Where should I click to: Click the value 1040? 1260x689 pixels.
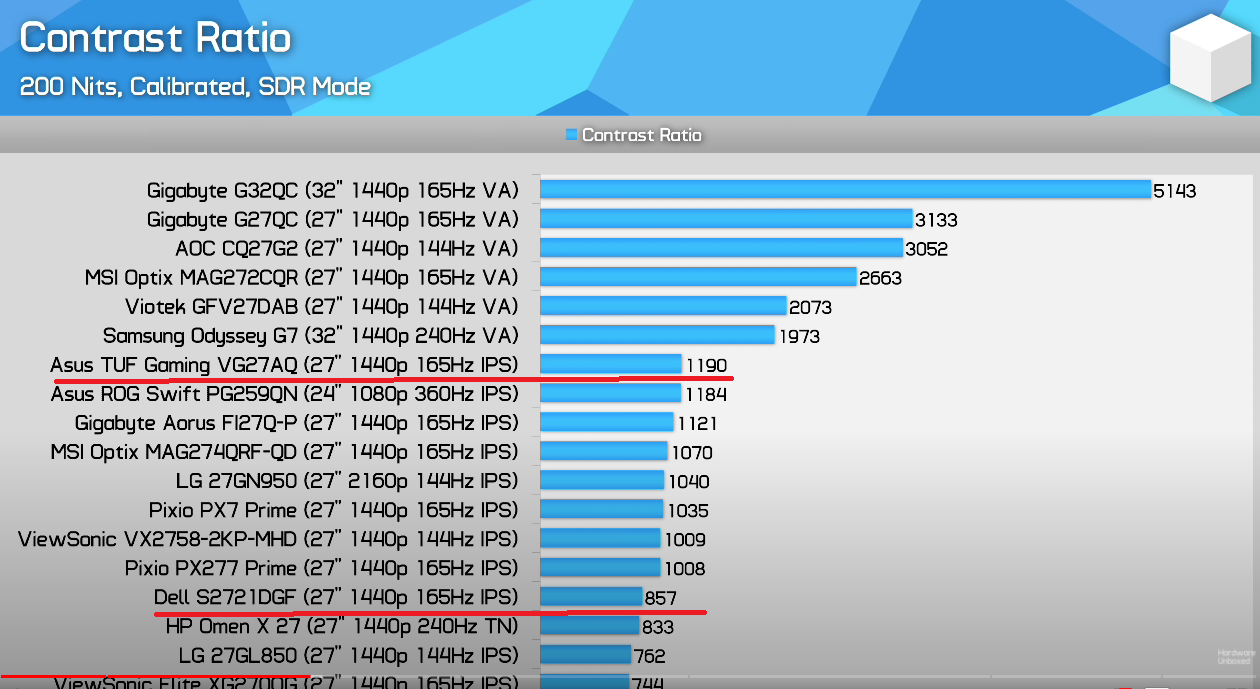point(688,482)
